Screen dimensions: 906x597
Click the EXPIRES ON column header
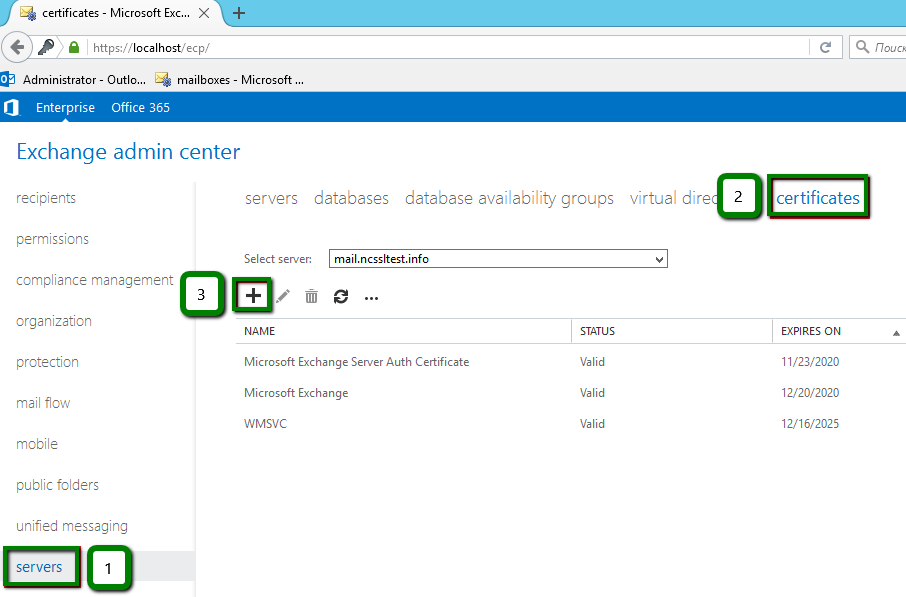pyautogui.click(x=811, y=331)
